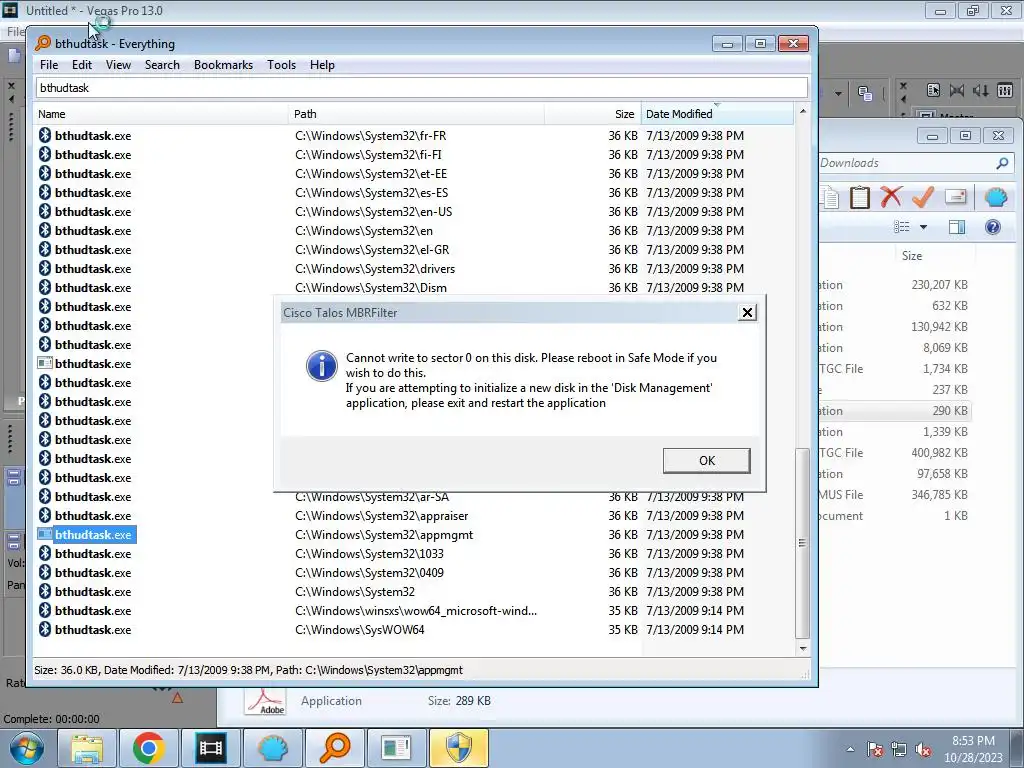
Task: Select bthudtask.exe in C:\Windows\SysWOW64
Action: [x=93, y=630]
